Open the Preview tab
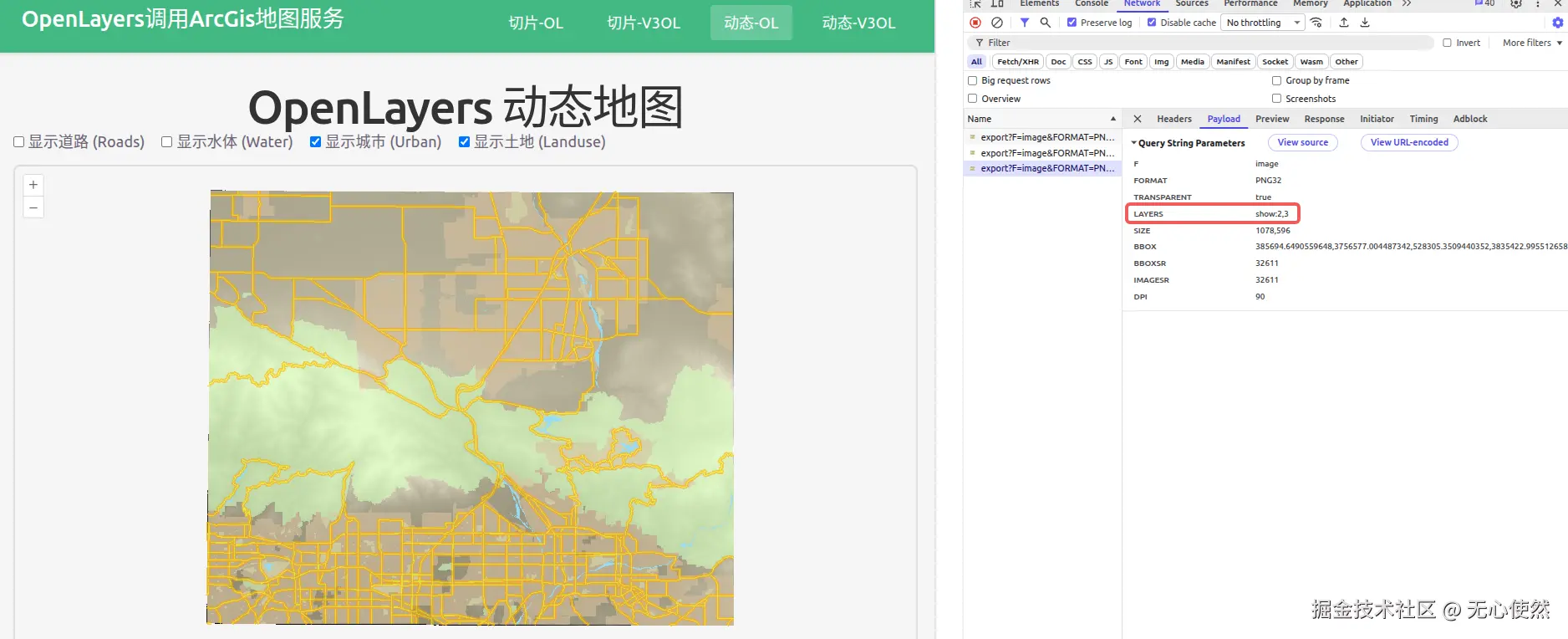 tap(1272, 119)
